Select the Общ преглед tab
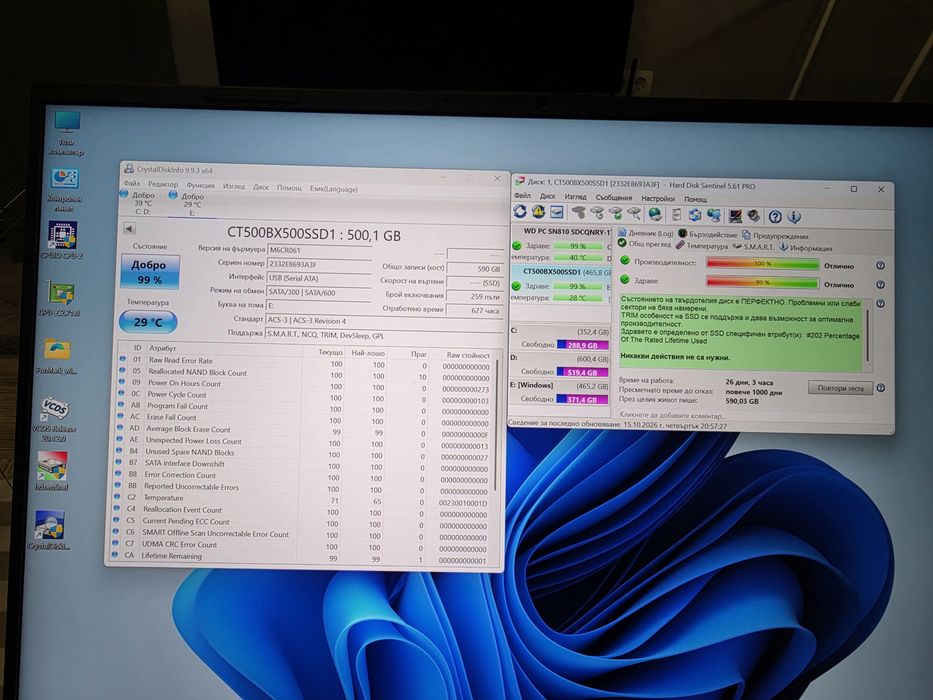This screenshot has height=700, width=933. click(644, 243)
